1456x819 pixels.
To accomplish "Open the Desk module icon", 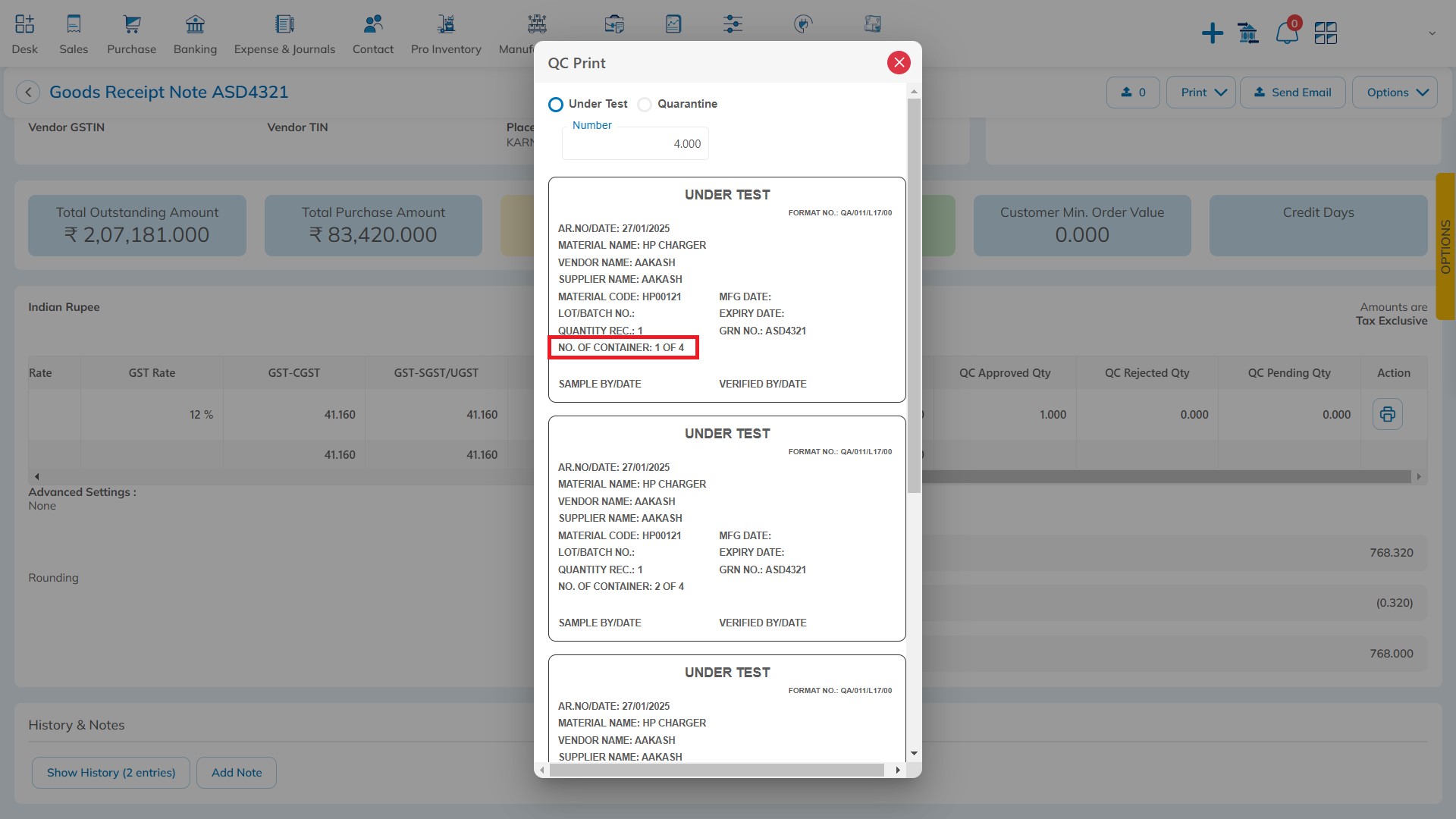I will click(24, 24).
